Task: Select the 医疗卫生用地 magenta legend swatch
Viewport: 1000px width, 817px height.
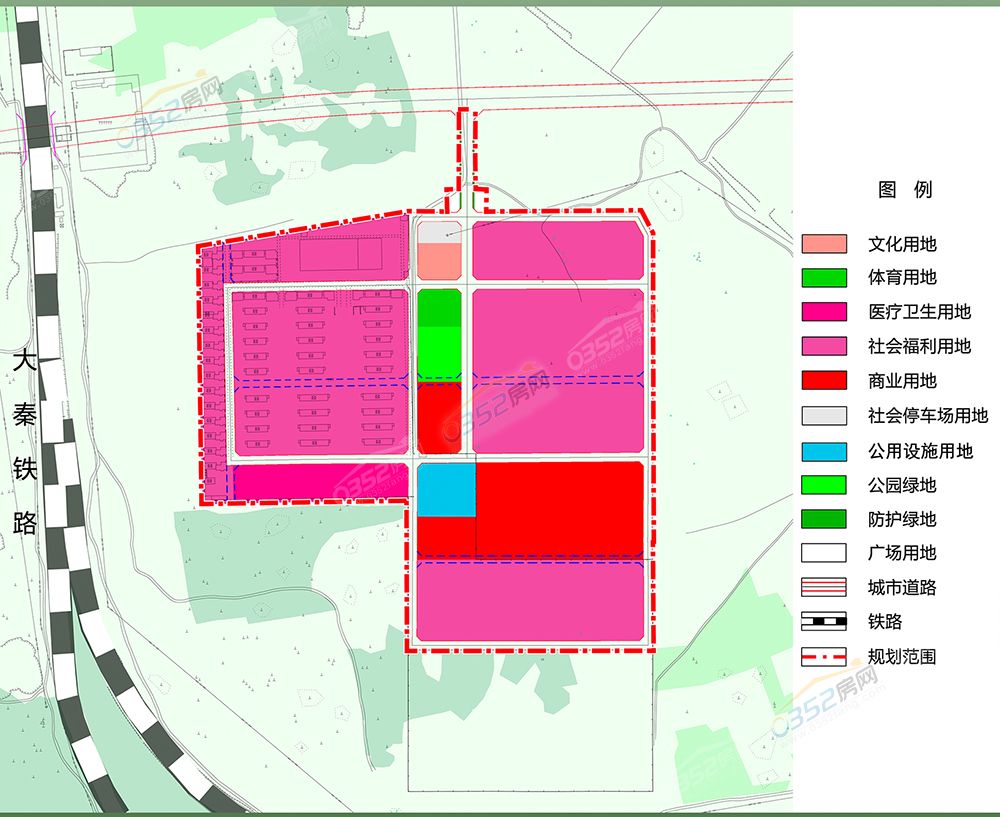Action: 823,312
